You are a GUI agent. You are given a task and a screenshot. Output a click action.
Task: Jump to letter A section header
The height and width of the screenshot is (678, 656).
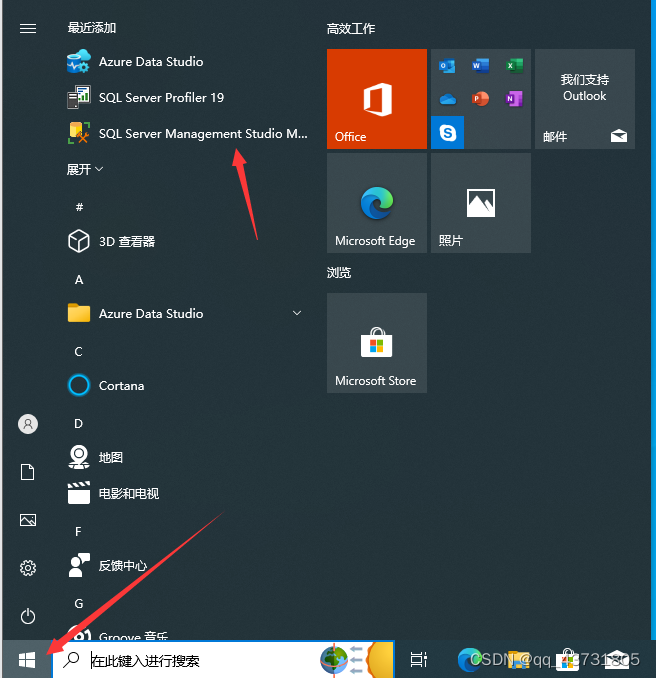point(79,280)
